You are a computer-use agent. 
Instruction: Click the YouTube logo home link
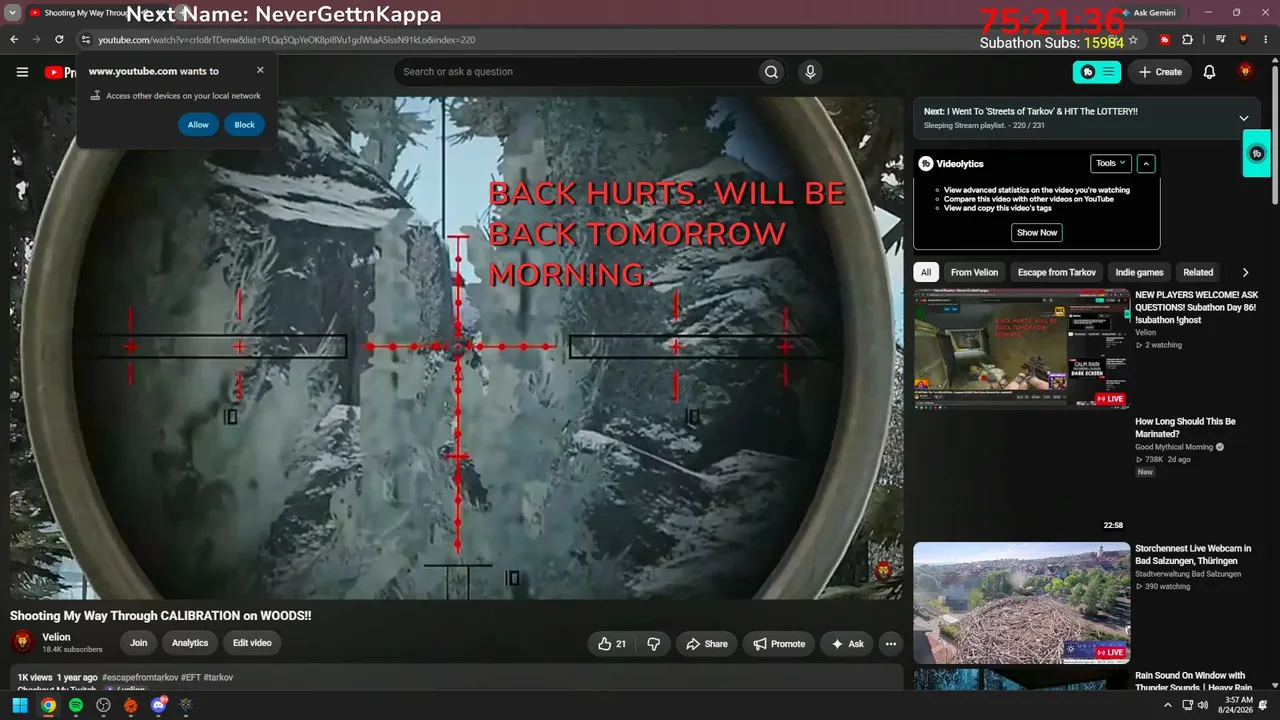tap(60, 72)
